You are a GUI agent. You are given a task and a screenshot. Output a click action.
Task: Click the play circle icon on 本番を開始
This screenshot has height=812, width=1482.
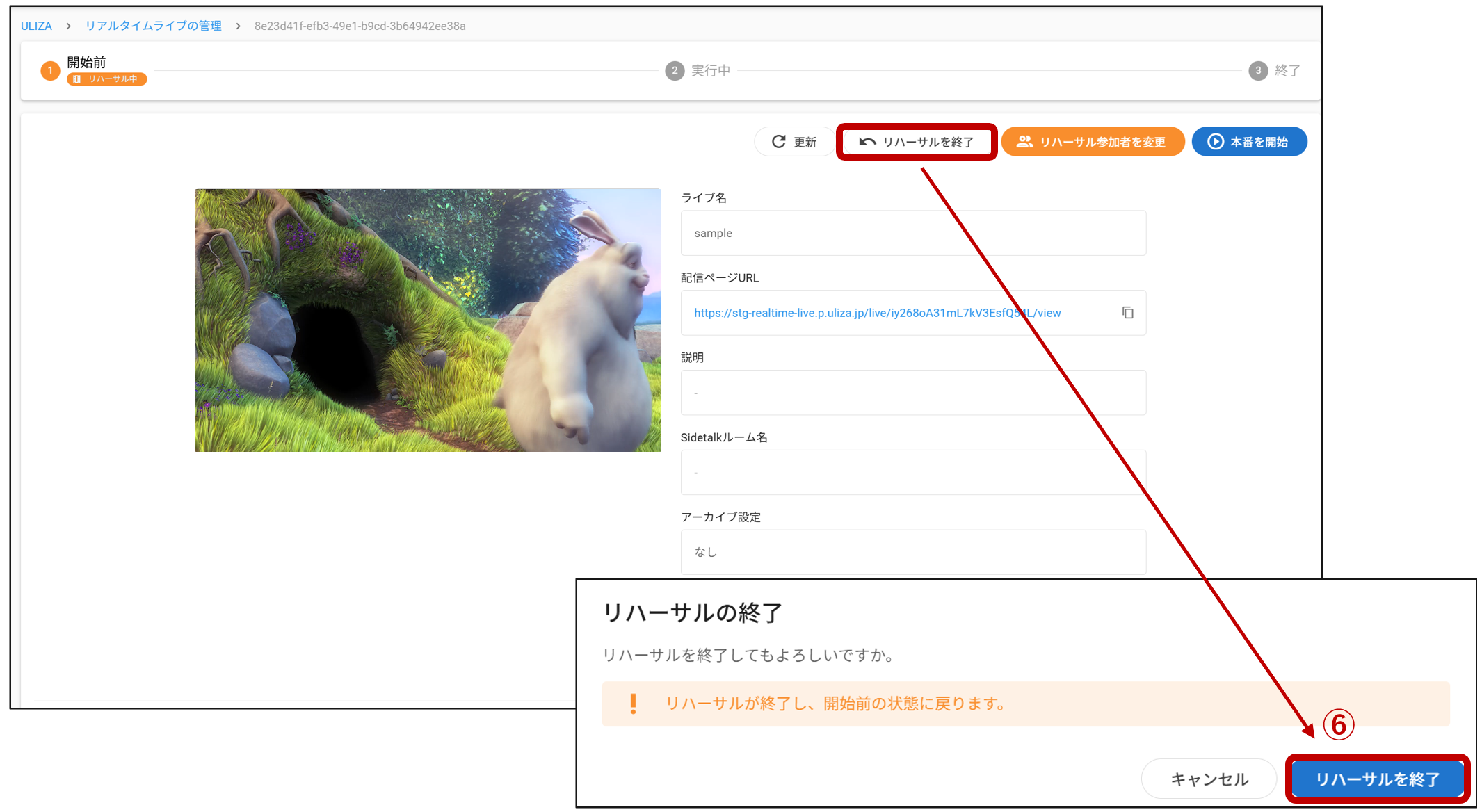tap(1215, 142)
